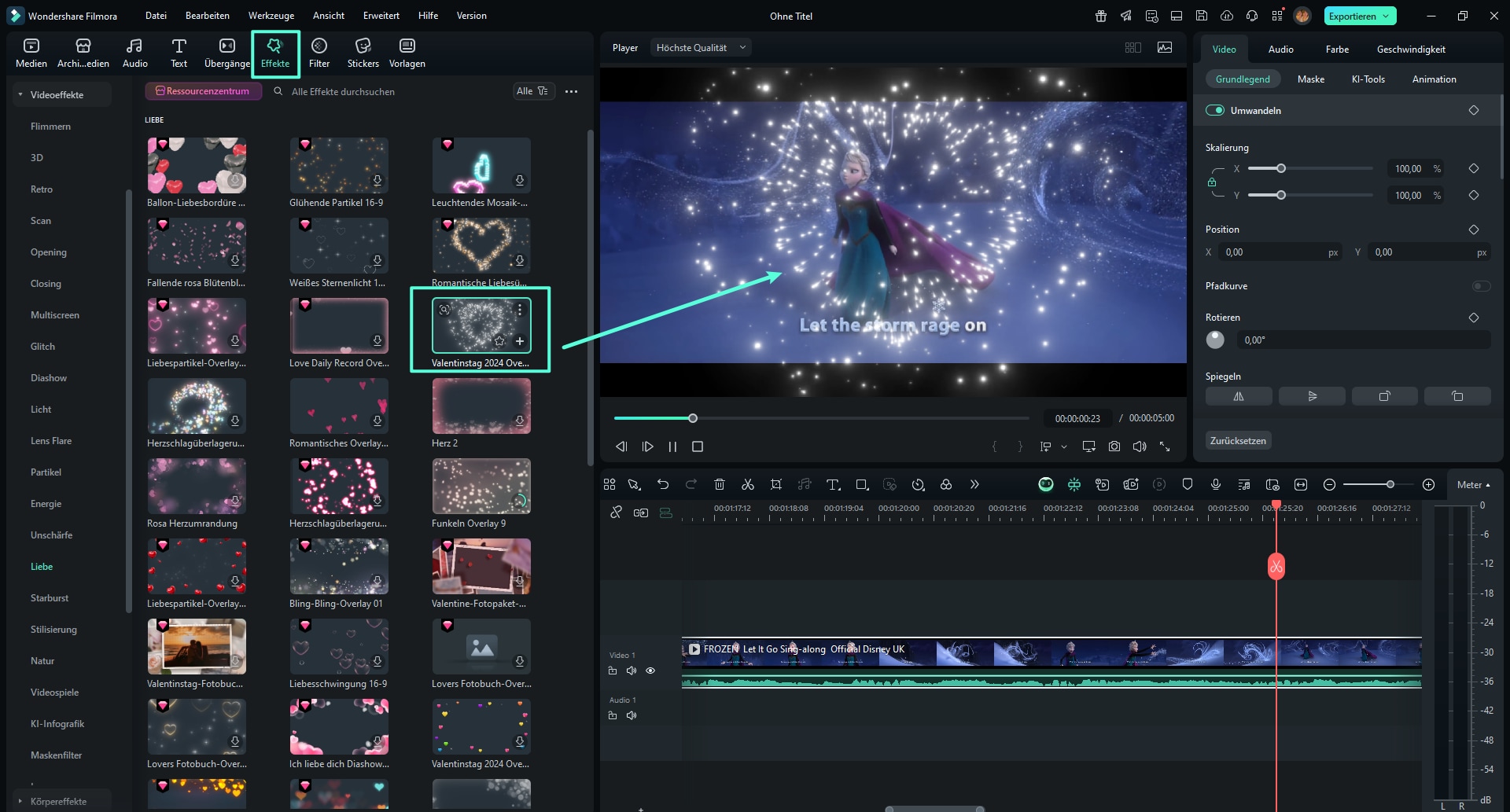Open the Werkzeuge menu

tap(271, 16)
